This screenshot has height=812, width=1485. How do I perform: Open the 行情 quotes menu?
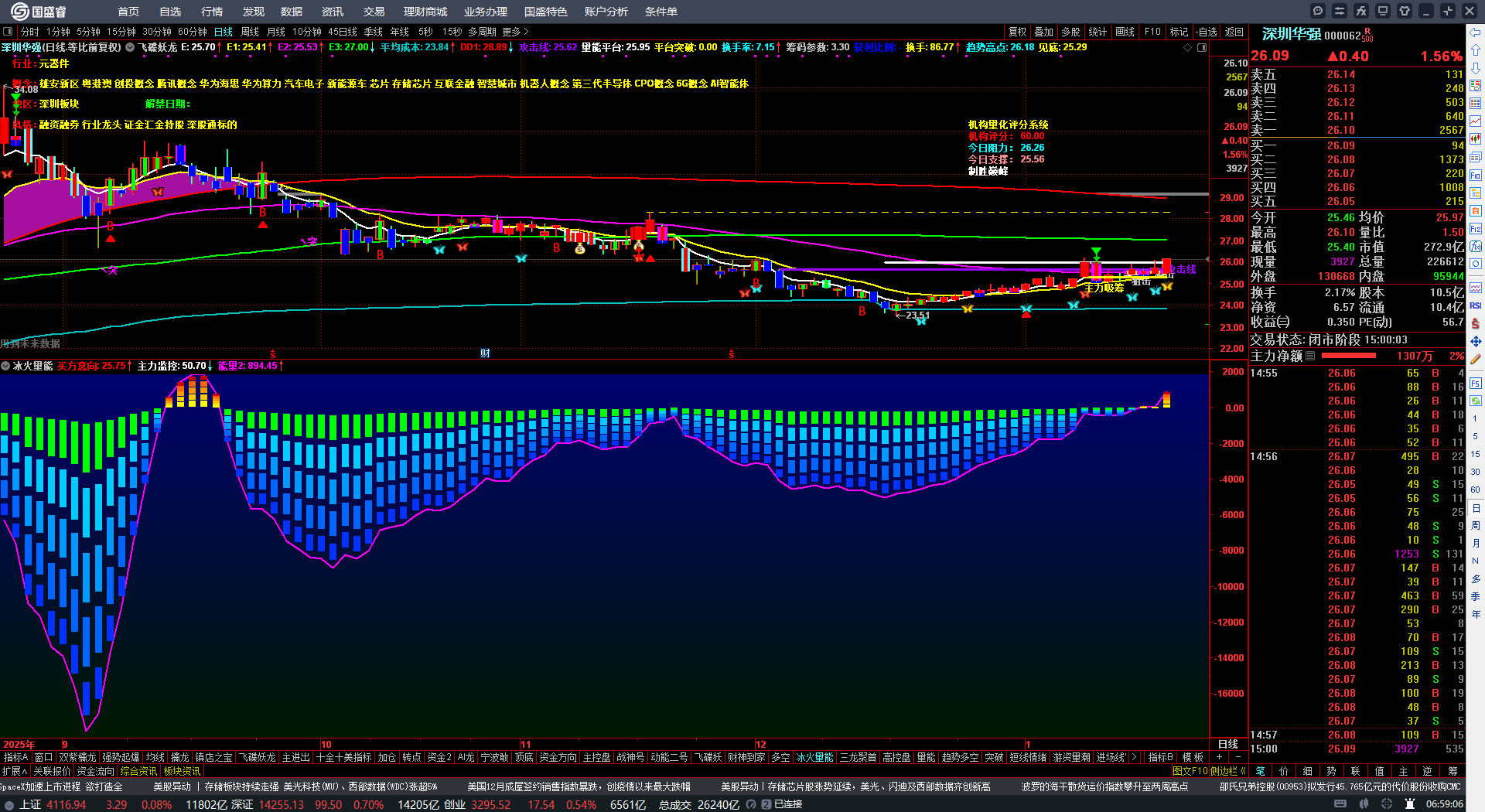point(212,12)
